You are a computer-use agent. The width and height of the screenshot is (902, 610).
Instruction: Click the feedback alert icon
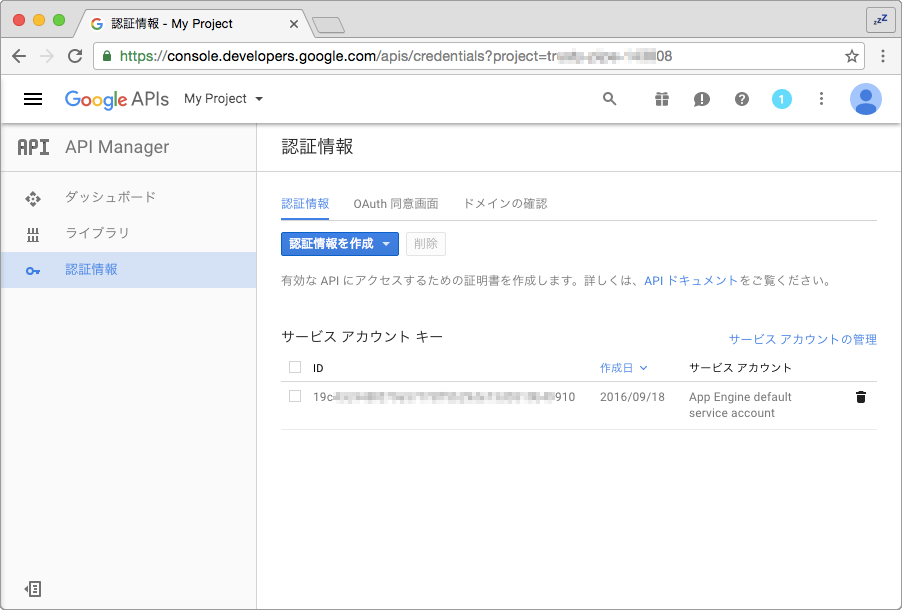(x=702, y=99)
